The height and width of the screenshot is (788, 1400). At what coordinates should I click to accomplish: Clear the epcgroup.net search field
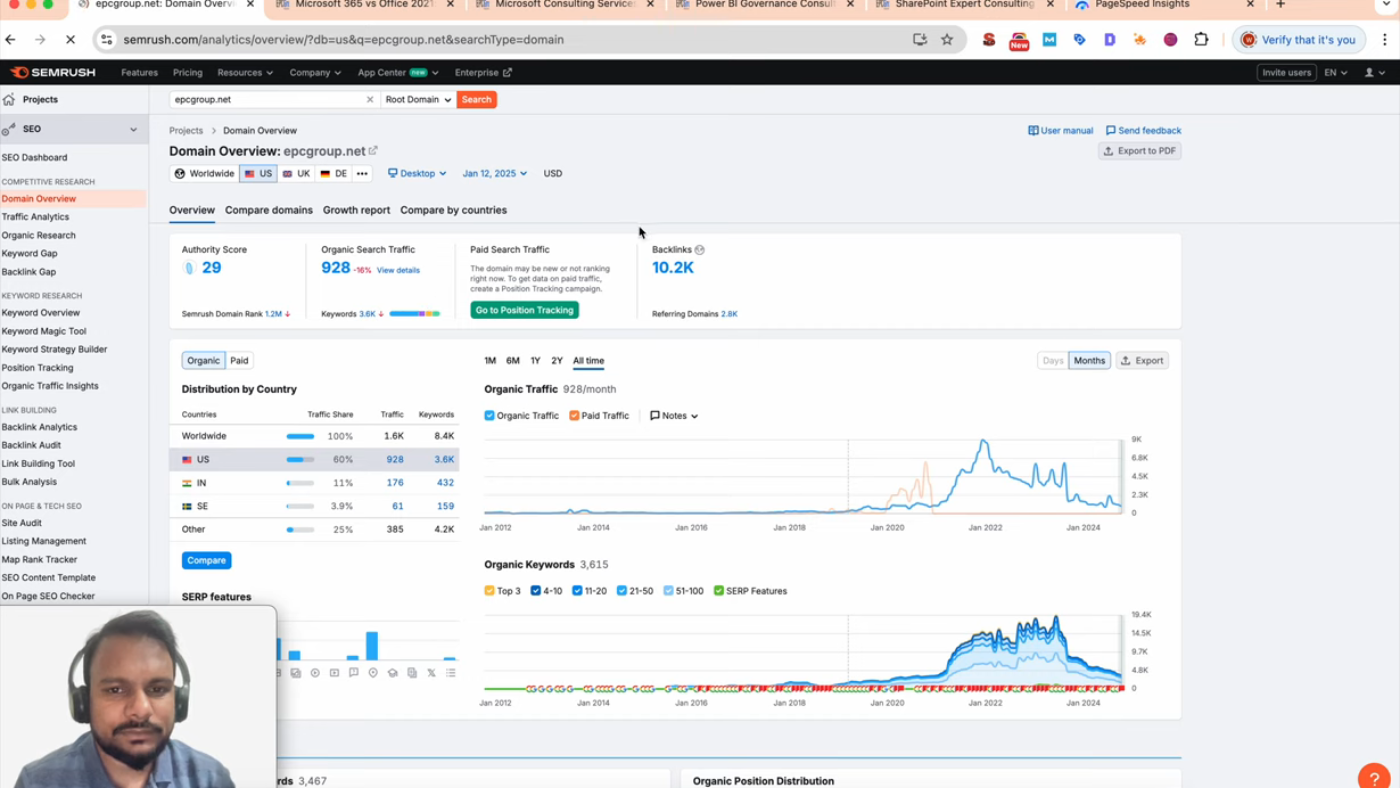[369, 100]
